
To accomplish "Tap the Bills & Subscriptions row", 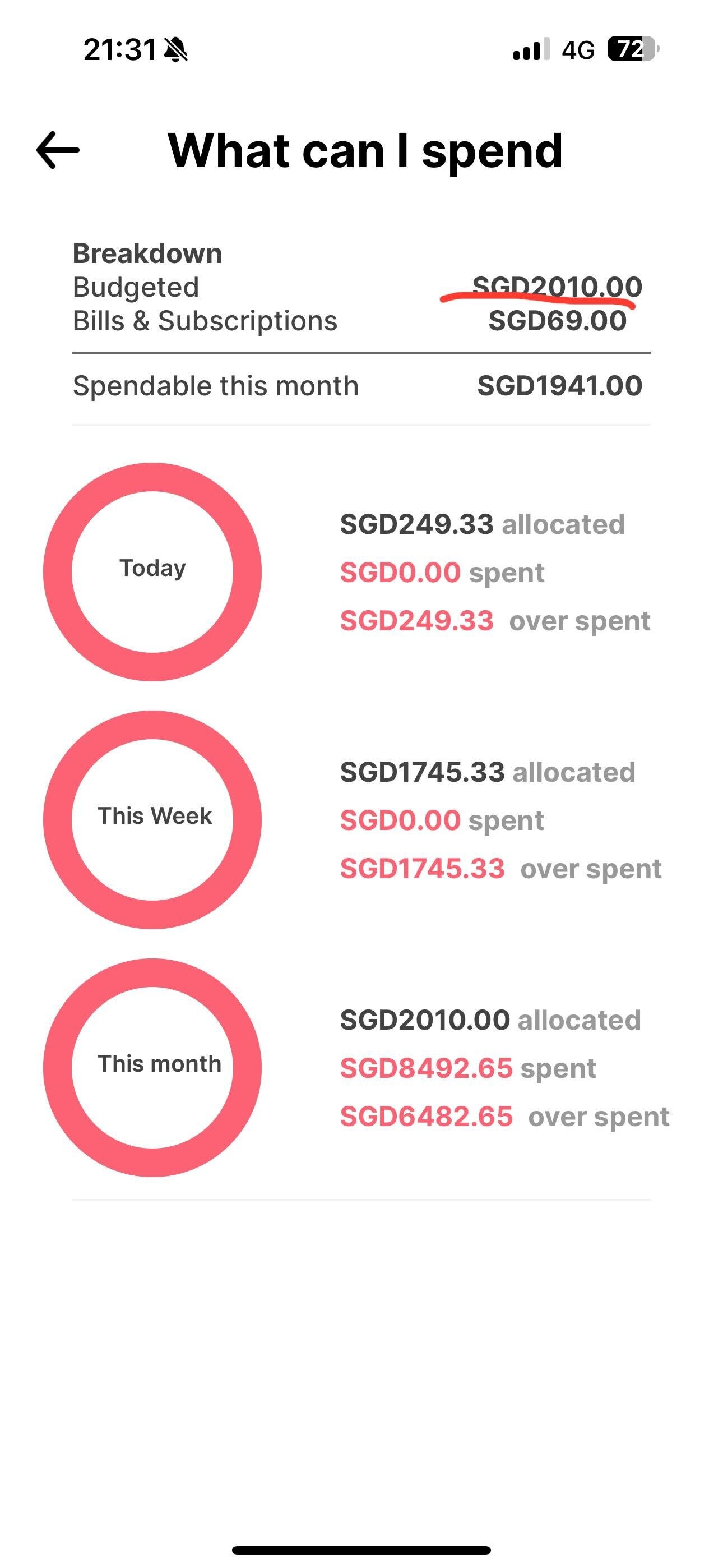I will click(205, 321).
